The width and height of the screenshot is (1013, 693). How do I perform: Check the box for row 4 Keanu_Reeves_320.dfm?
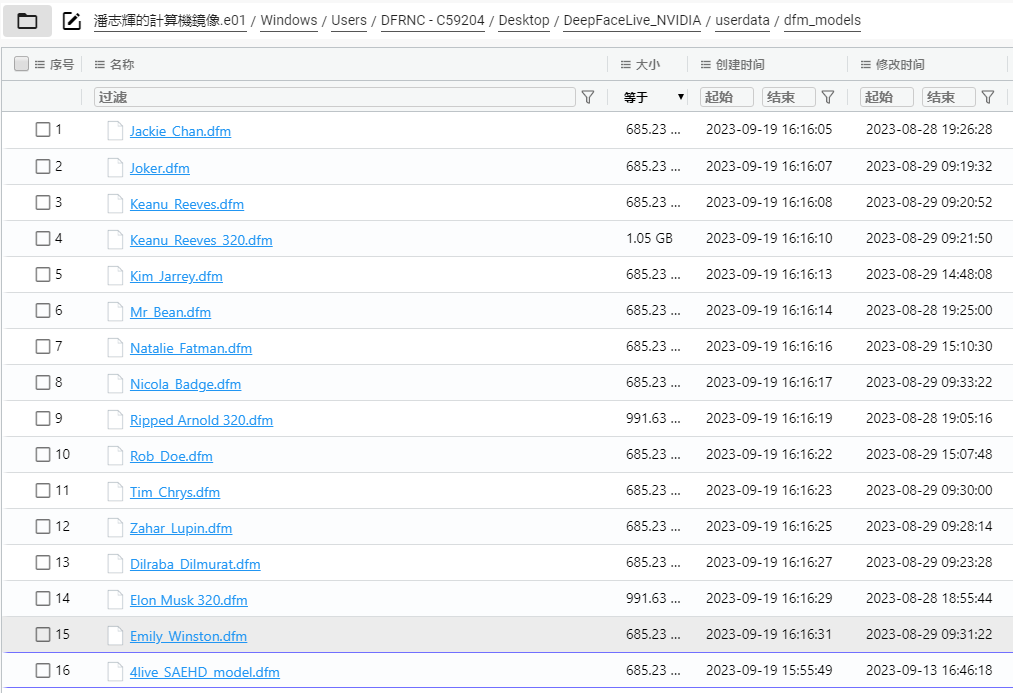[43, 238]
